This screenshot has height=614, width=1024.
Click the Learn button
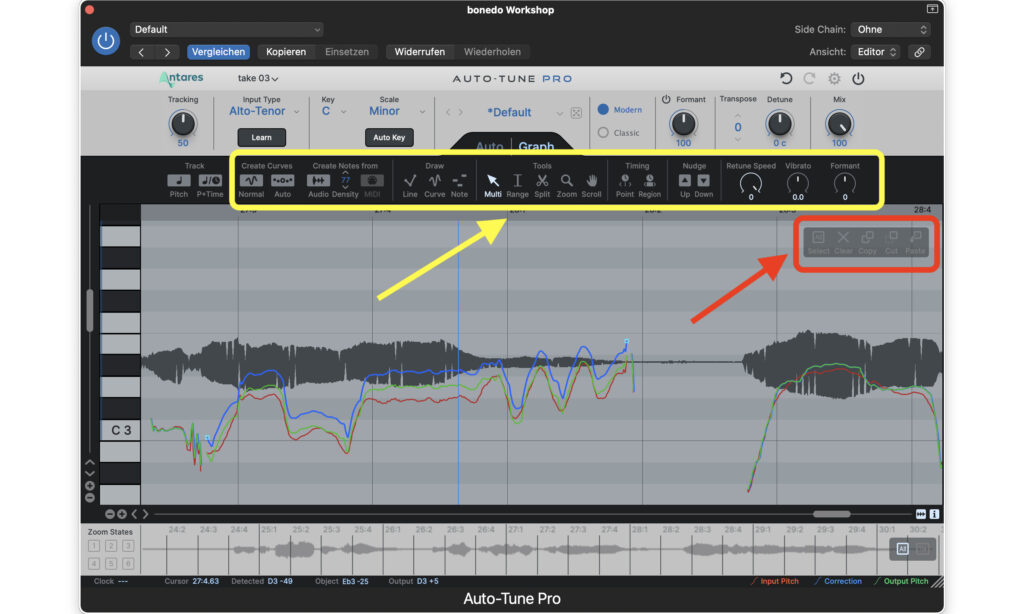coord(261,137)
